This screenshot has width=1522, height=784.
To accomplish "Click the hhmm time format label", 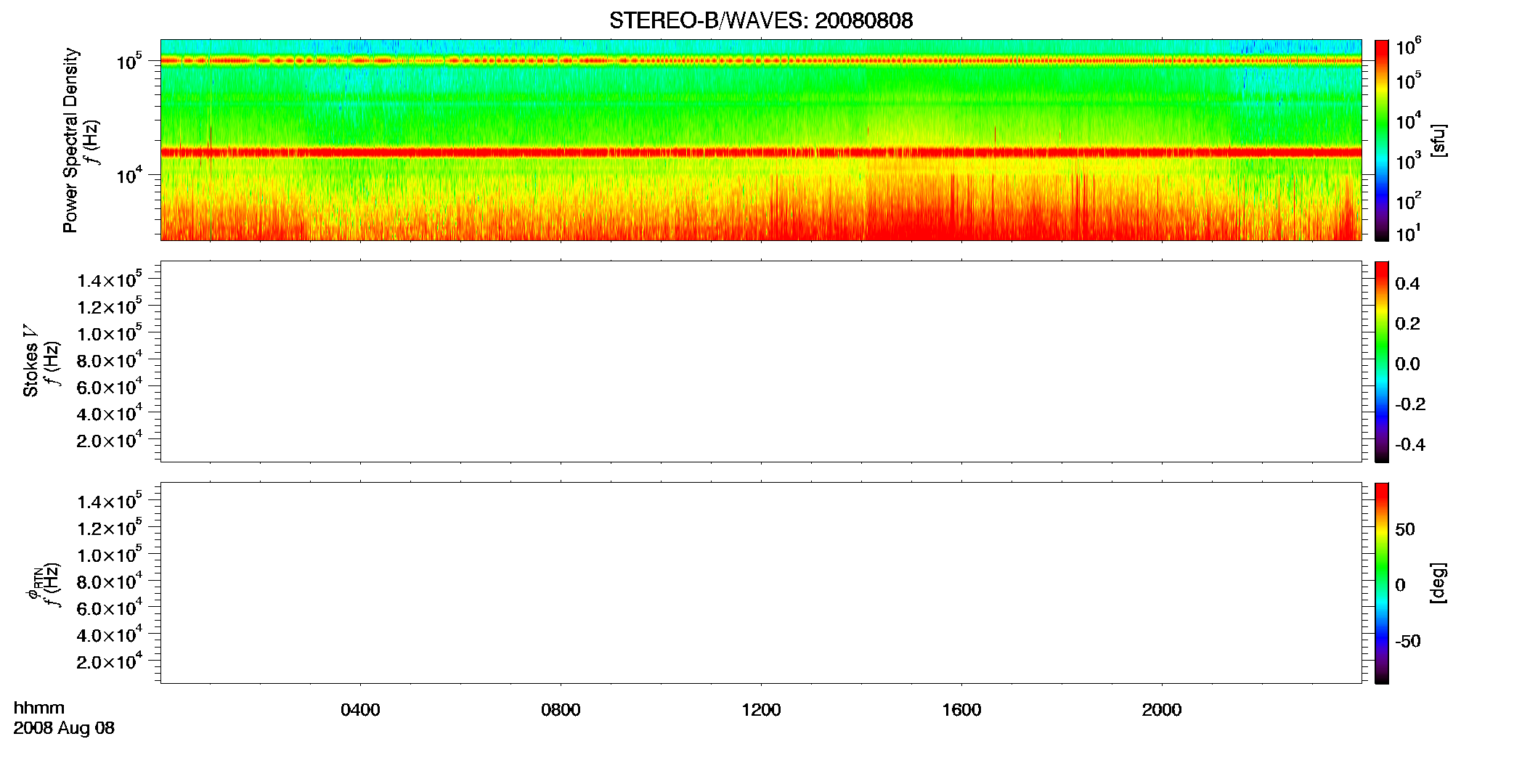I will coord(39,709).
